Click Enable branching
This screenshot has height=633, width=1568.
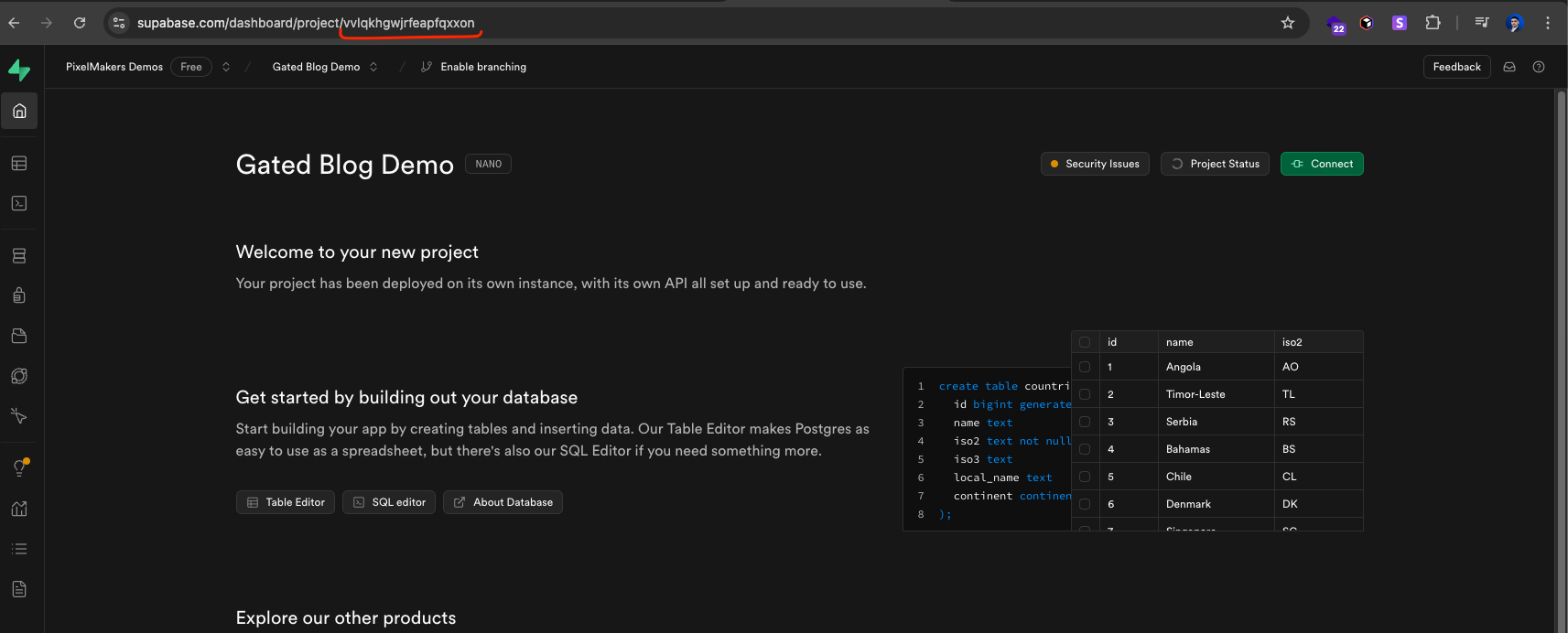click(473, 67)
